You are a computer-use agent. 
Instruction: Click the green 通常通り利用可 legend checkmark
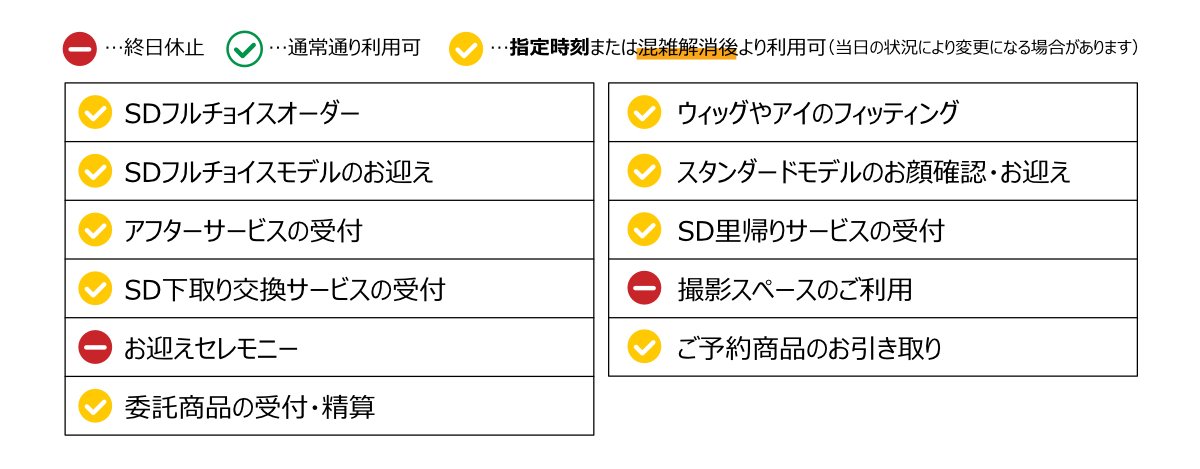point(244,48)
